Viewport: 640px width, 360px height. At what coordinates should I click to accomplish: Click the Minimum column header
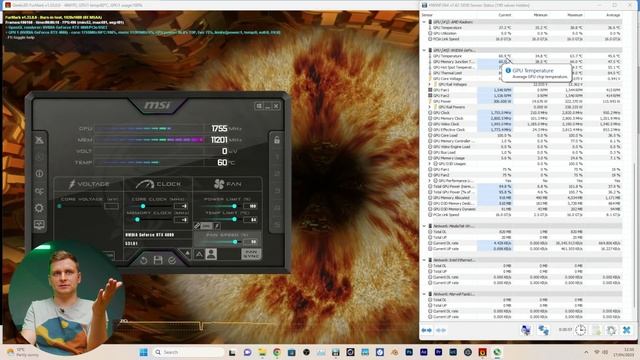[540, 15]
